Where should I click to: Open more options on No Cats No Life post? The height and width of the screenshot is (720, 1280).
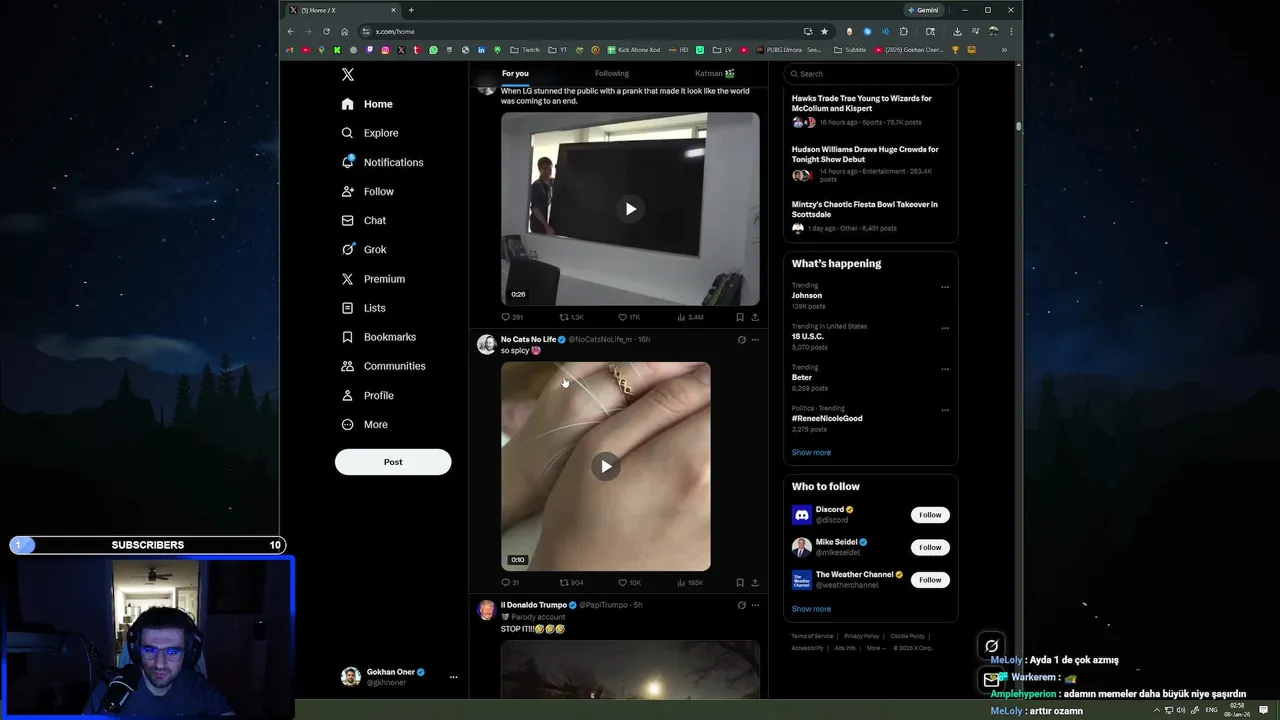pyautogui.click(x=755, y=339)
